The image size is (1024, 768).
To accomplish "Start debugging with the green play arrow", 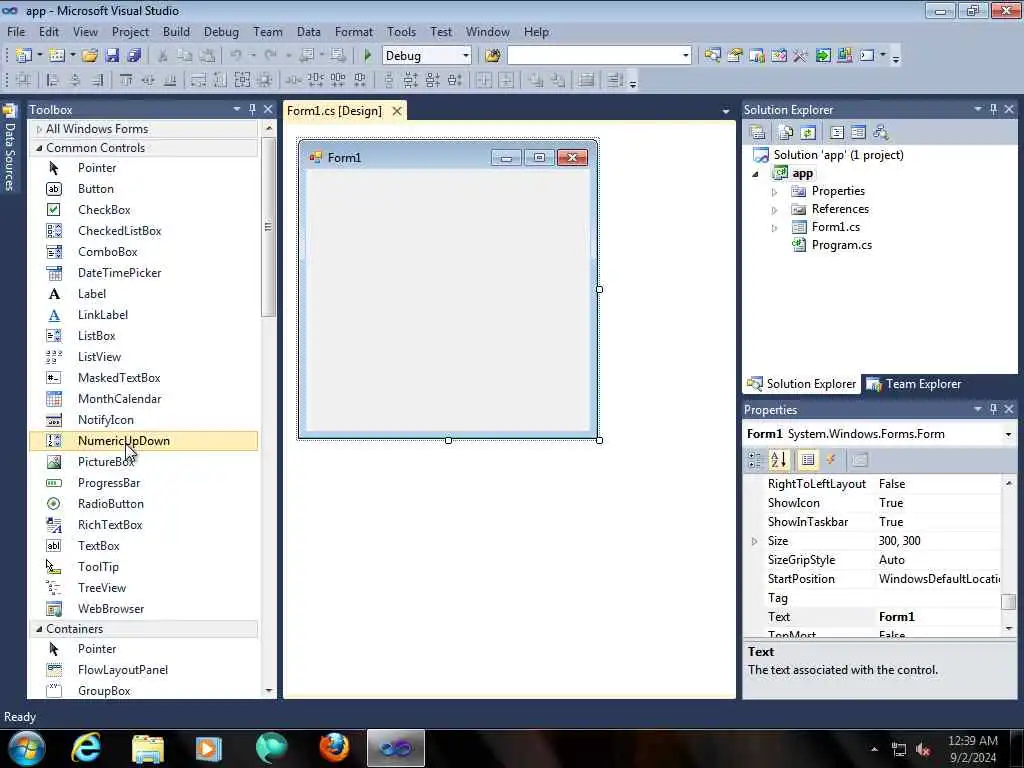I will point(367,56).
